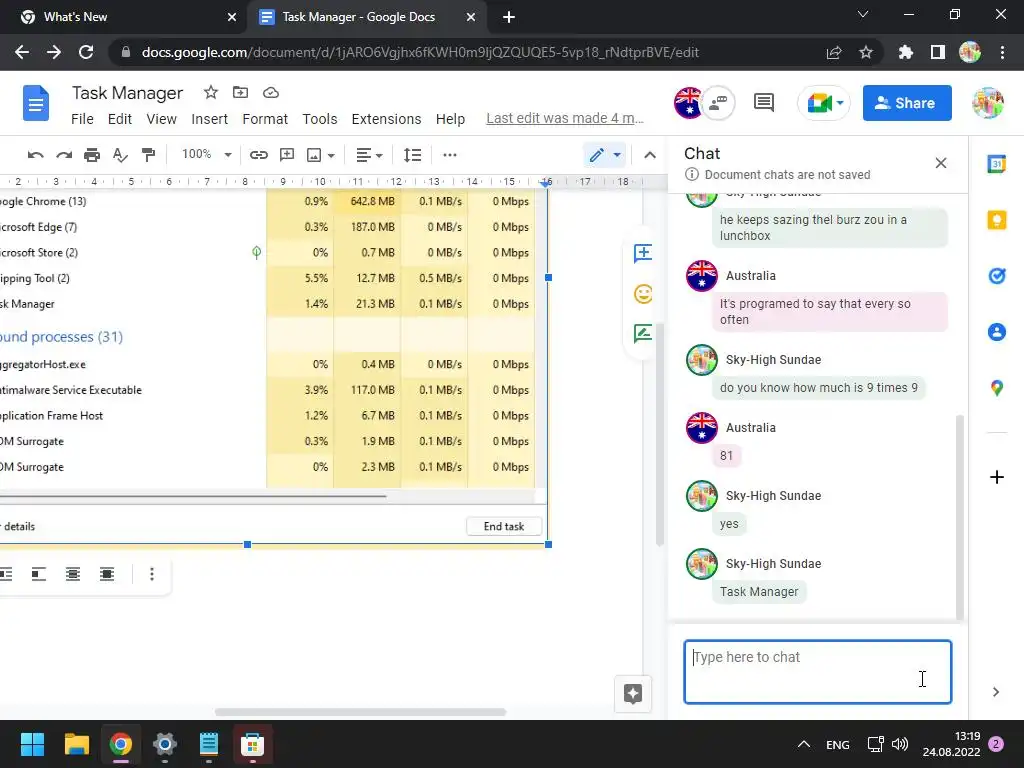Open the Tools menu
This screenshot has height=768, width=1024.
(319, 119)
